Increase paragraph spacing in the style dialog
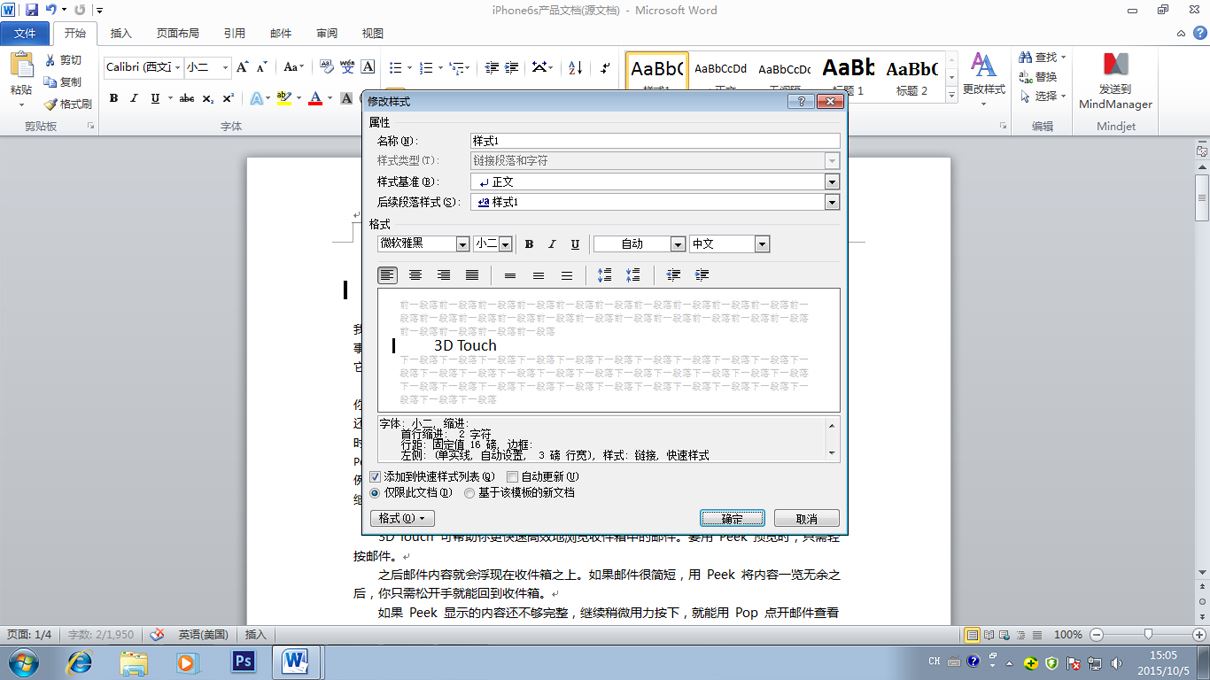The width and height of the screenshot is (1210, 680). pyautogui.click(x=604, y=275)
